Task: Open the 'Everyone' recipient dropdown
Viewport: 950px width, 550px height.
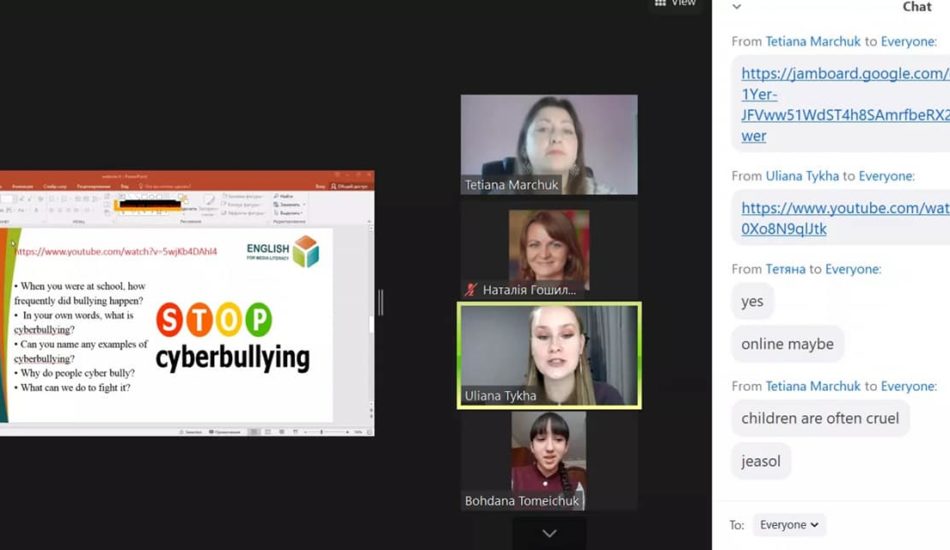Action: 788,525
